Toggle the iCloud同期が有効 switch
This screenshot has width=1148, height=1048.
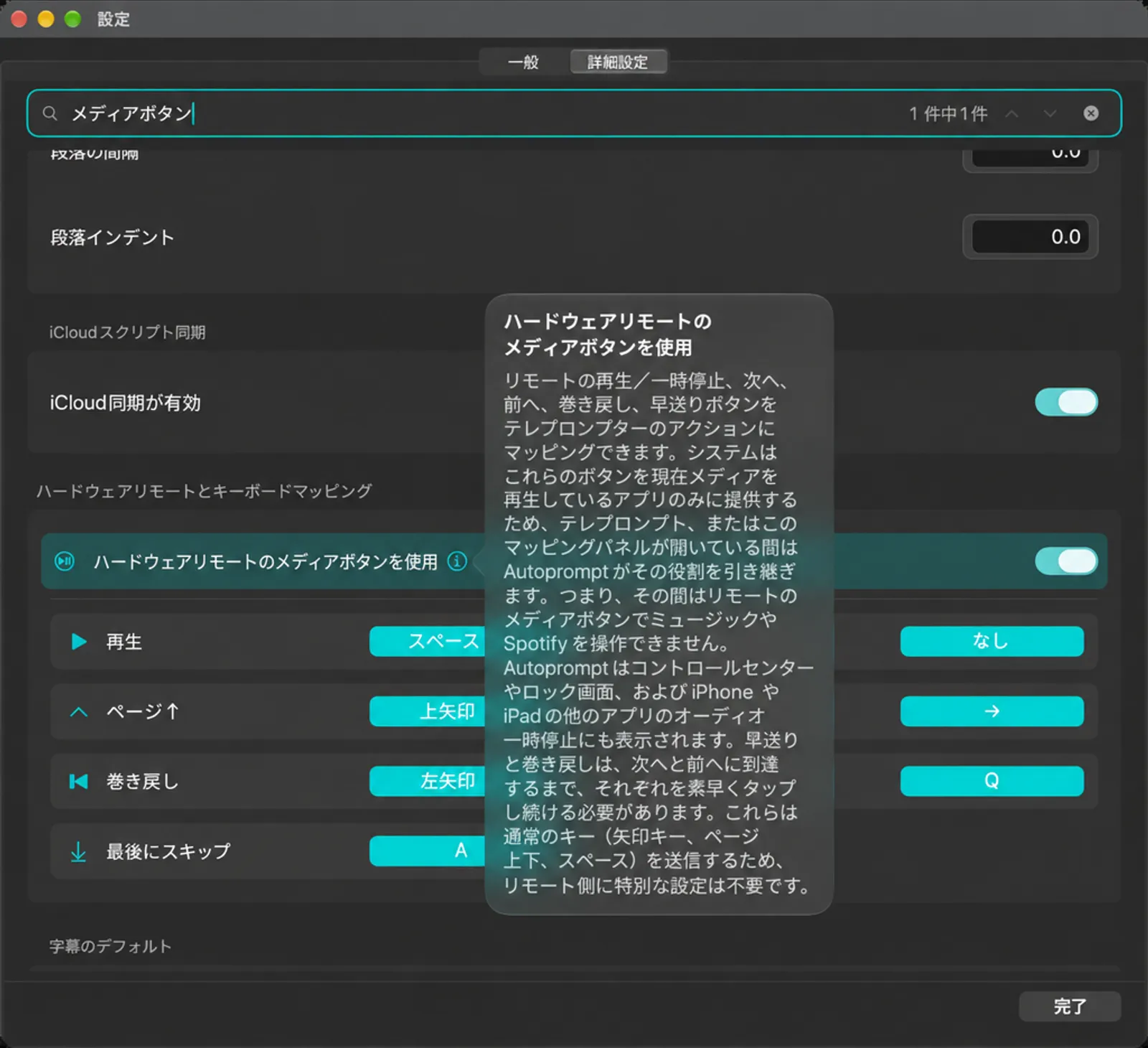coord(1066,403)
